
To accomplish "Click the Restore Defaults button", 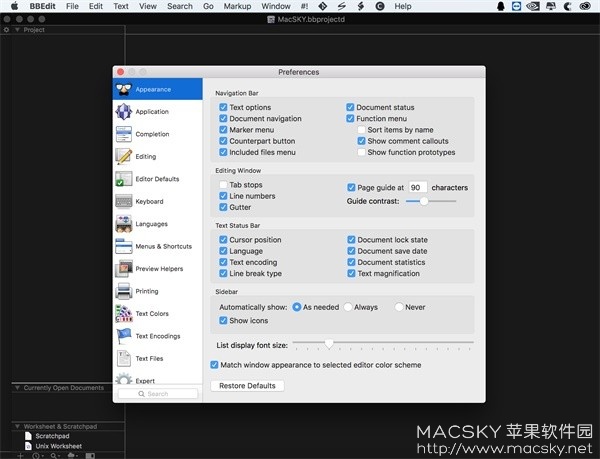I will click(247, 386).
